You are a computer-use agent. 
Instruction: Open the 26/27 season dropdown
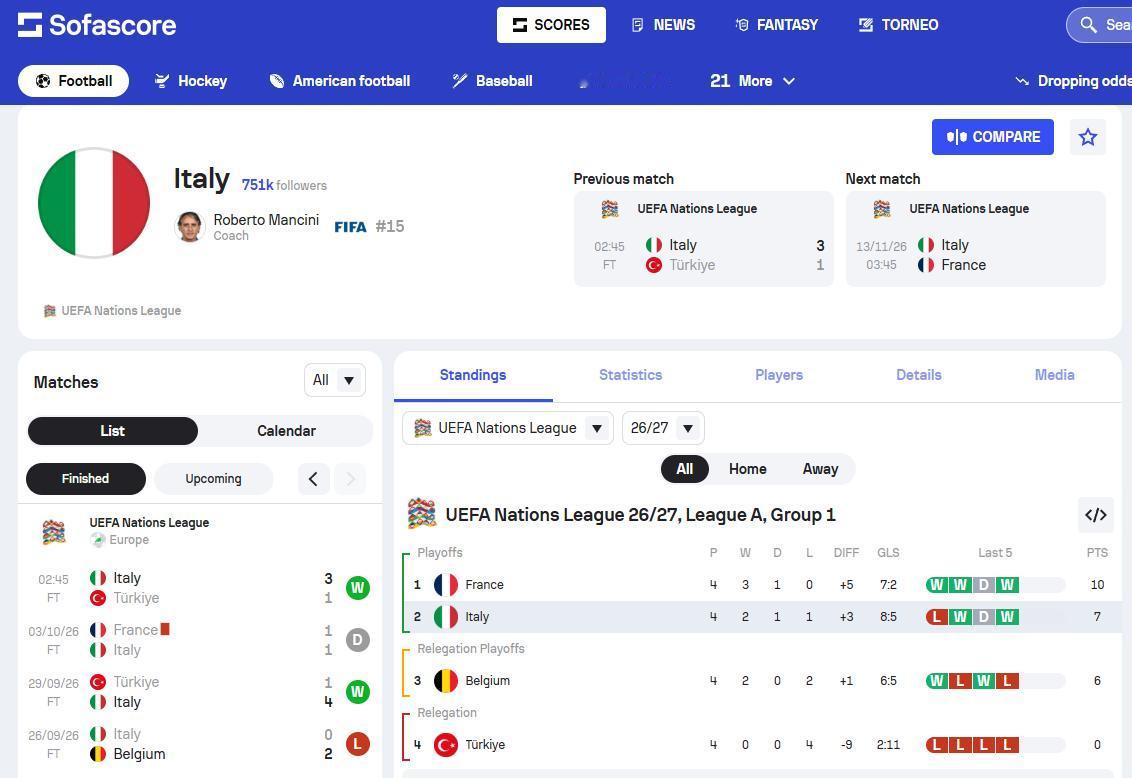[x=663, y=428]
